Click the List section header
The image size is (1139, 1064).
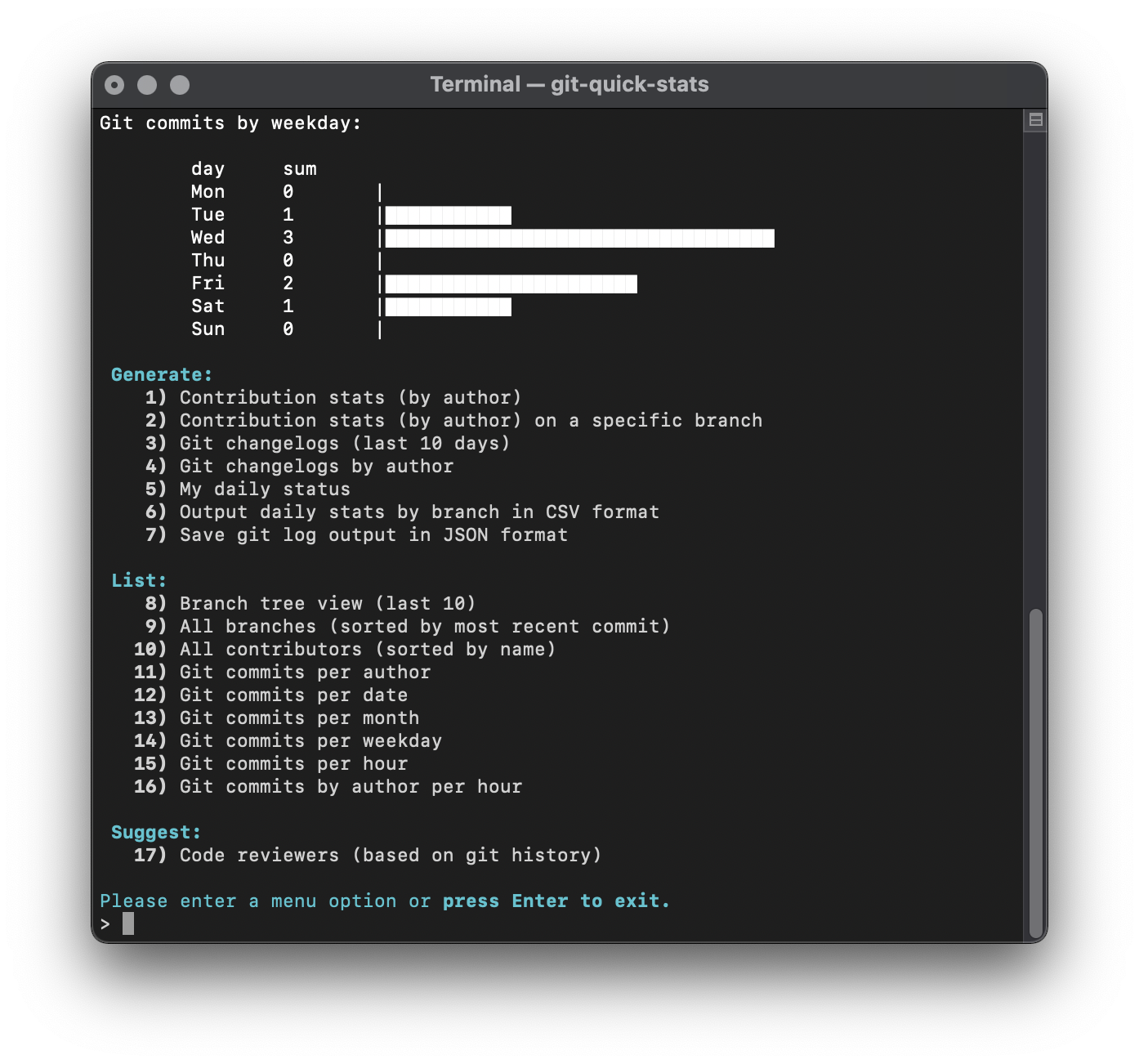[139, 580]
